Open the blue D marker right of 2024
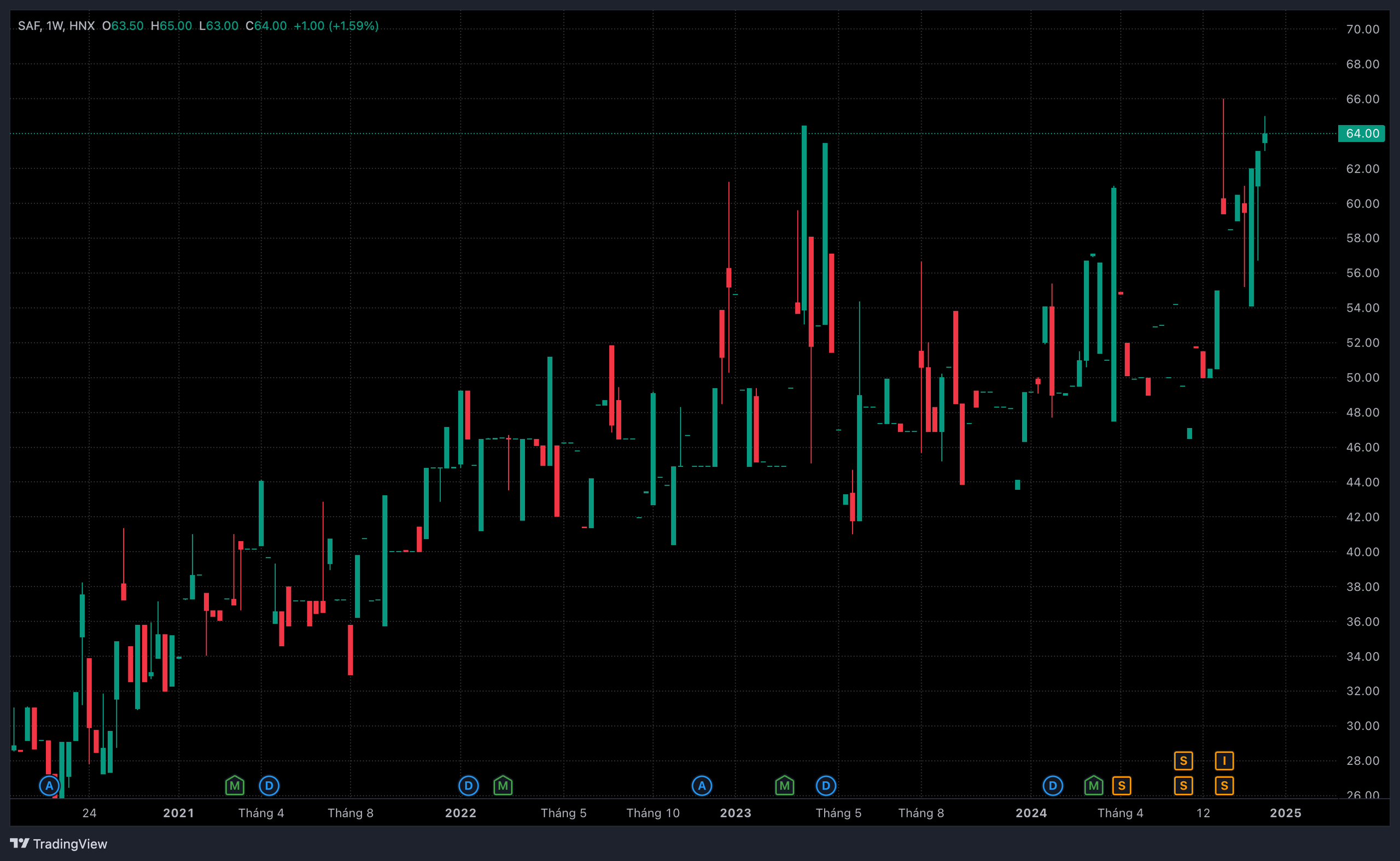The image size is (1400, 861). pyautogui.click(x=1053, y=786)
